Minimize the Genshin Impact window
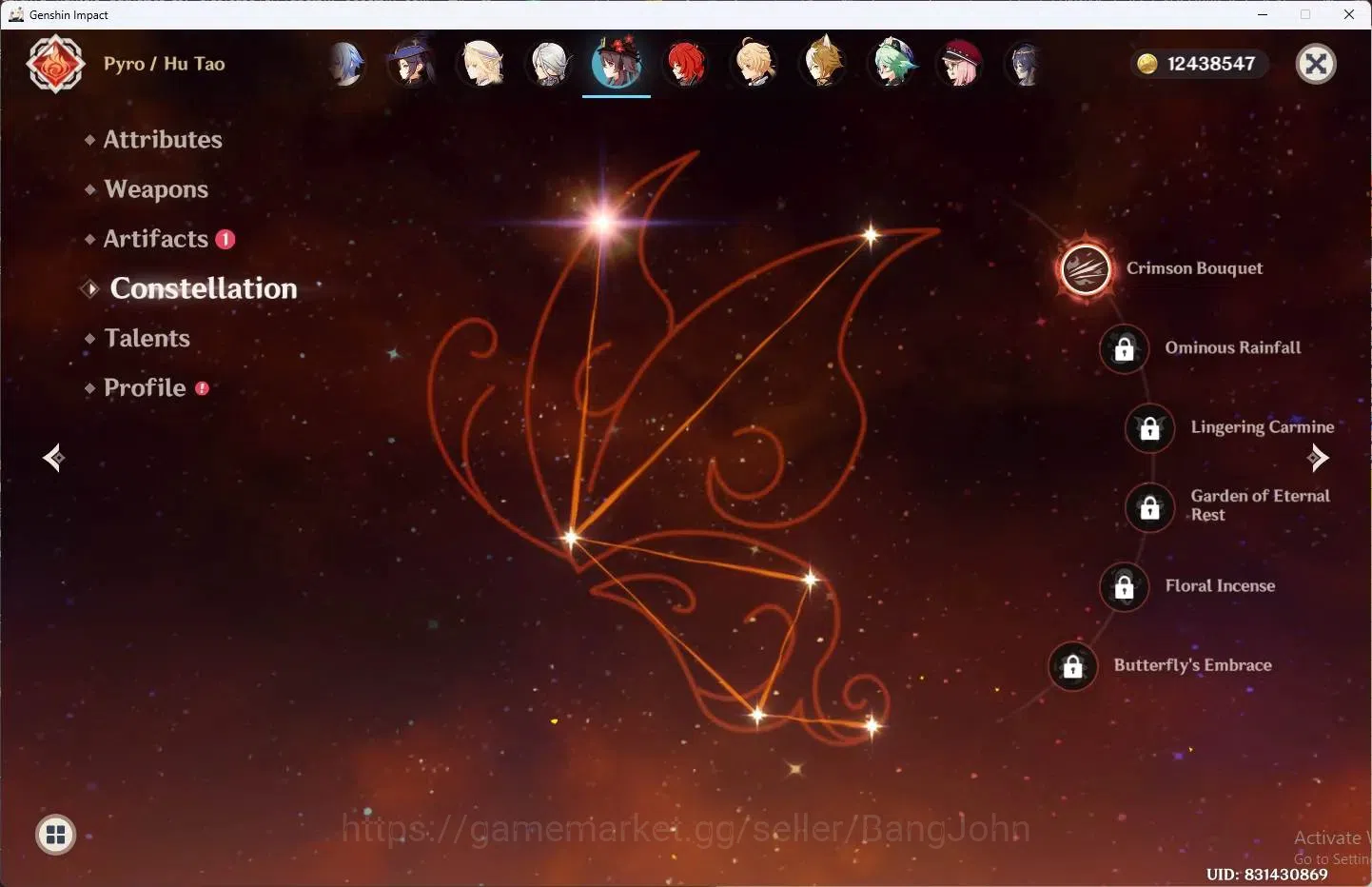The width and height of the screenshot is (1372, 887). [x=1263, y=14]
